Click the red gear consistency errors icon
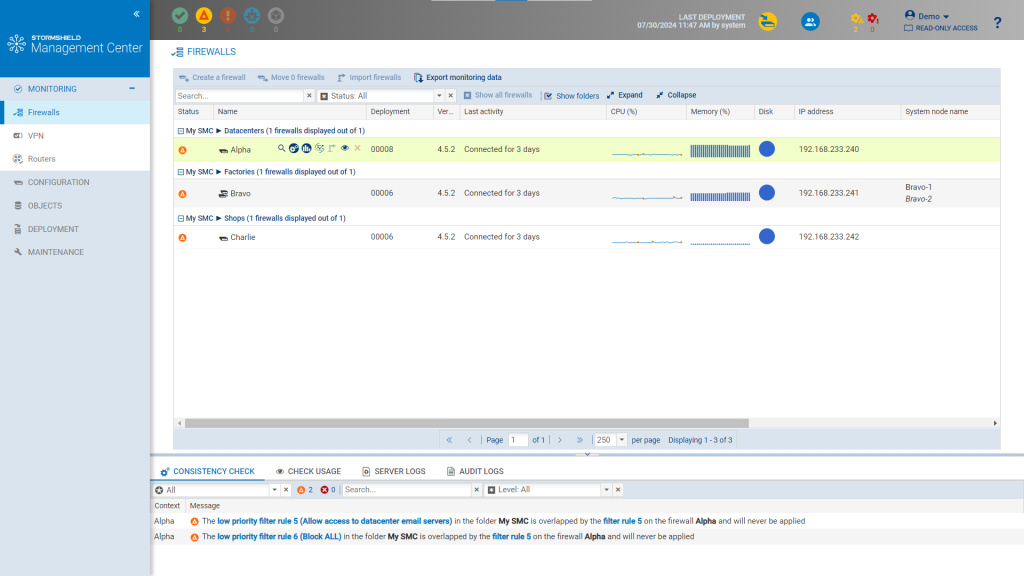 (x=872, y=20)
